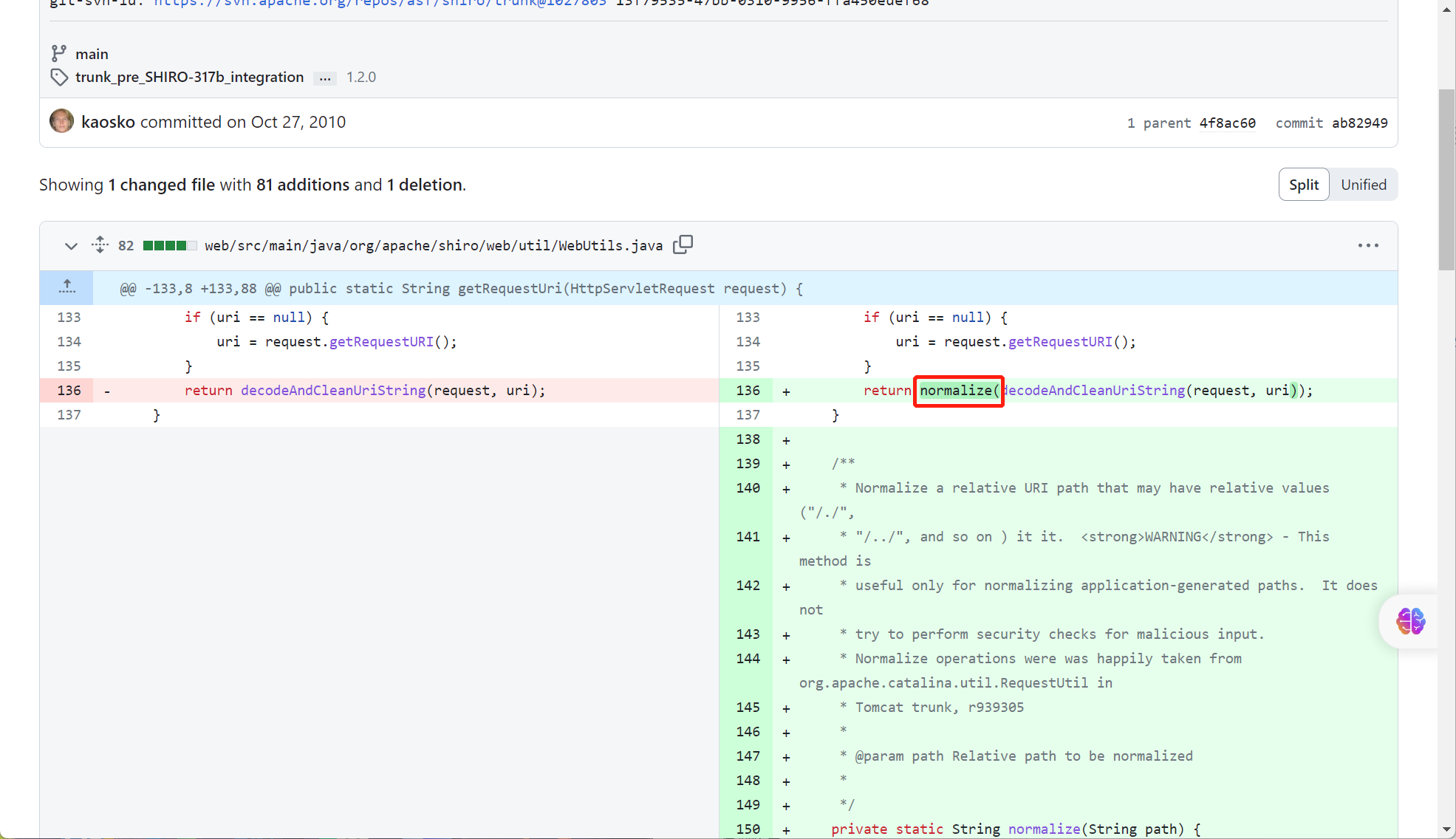Switch to Split diff view

[1303, 185]
